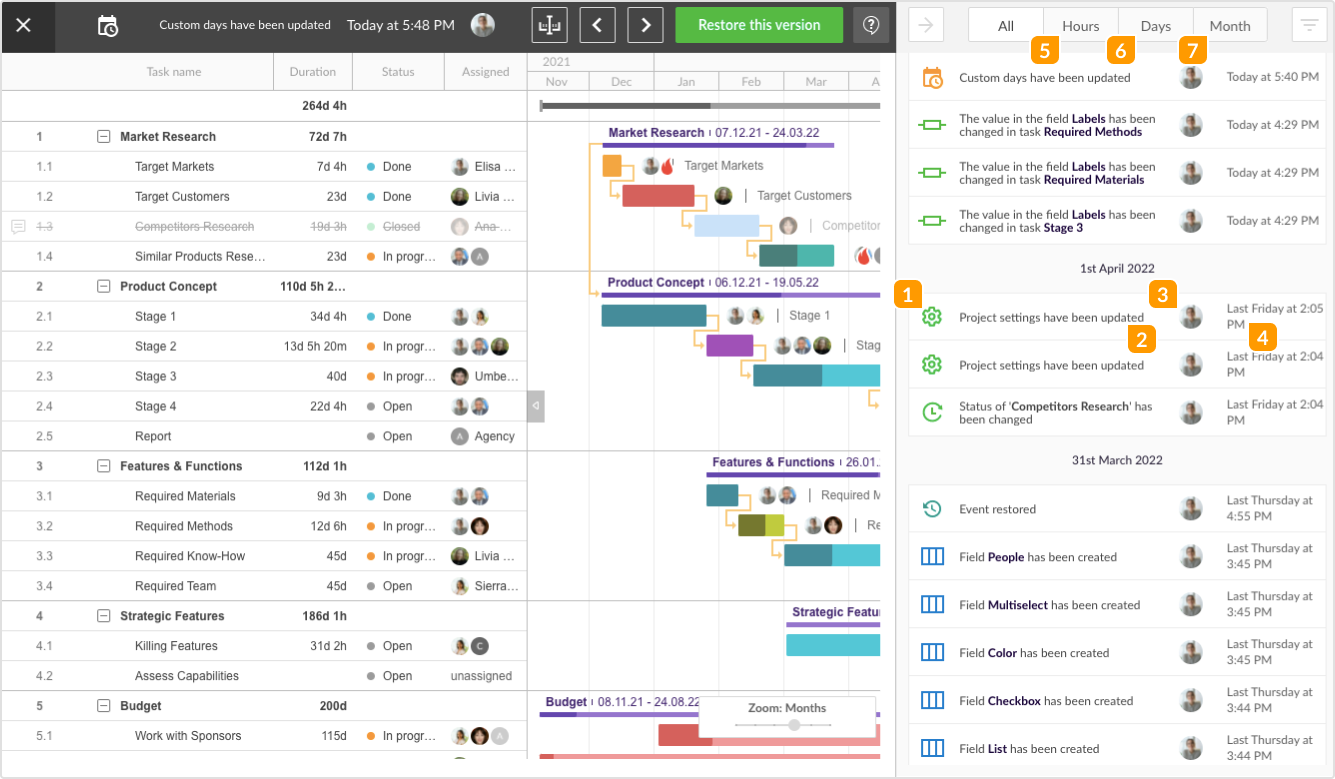The height and width of the screenshot is (779, 1335).
Task: Adjust the Zoom: Months slider handle
Action: [794, 725]
